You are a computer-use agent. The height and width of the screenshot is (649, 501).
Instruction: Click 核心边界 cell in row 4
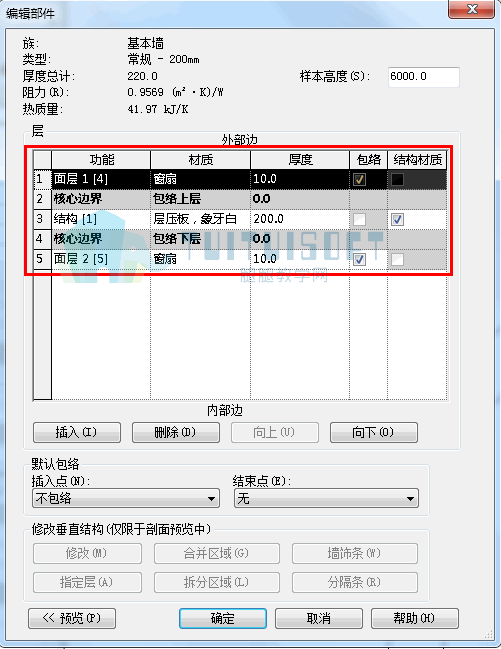[x=101, y=239]
